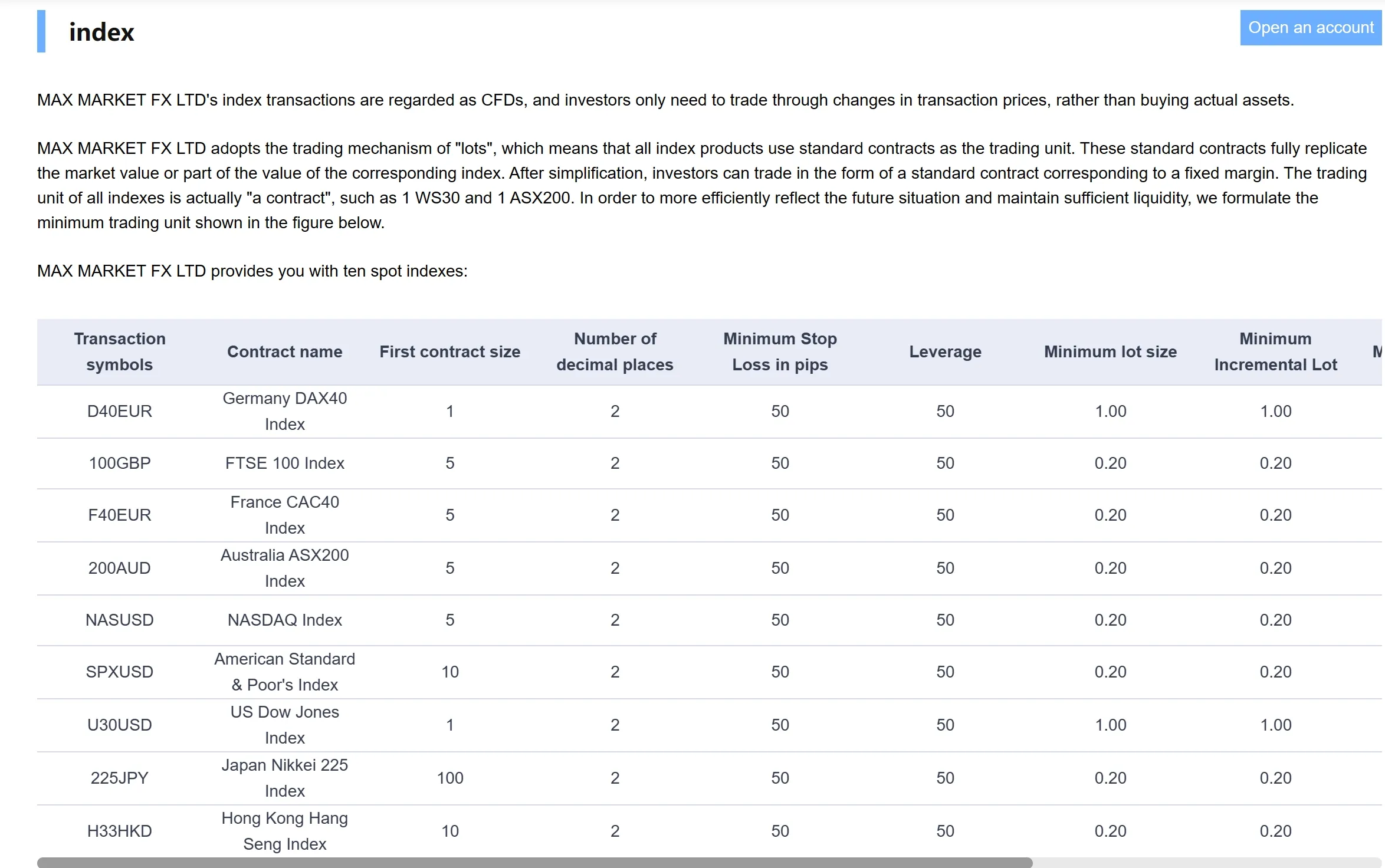
Task: Click contract size 10 in H33HKD row
Action: [x=450, y=831]
